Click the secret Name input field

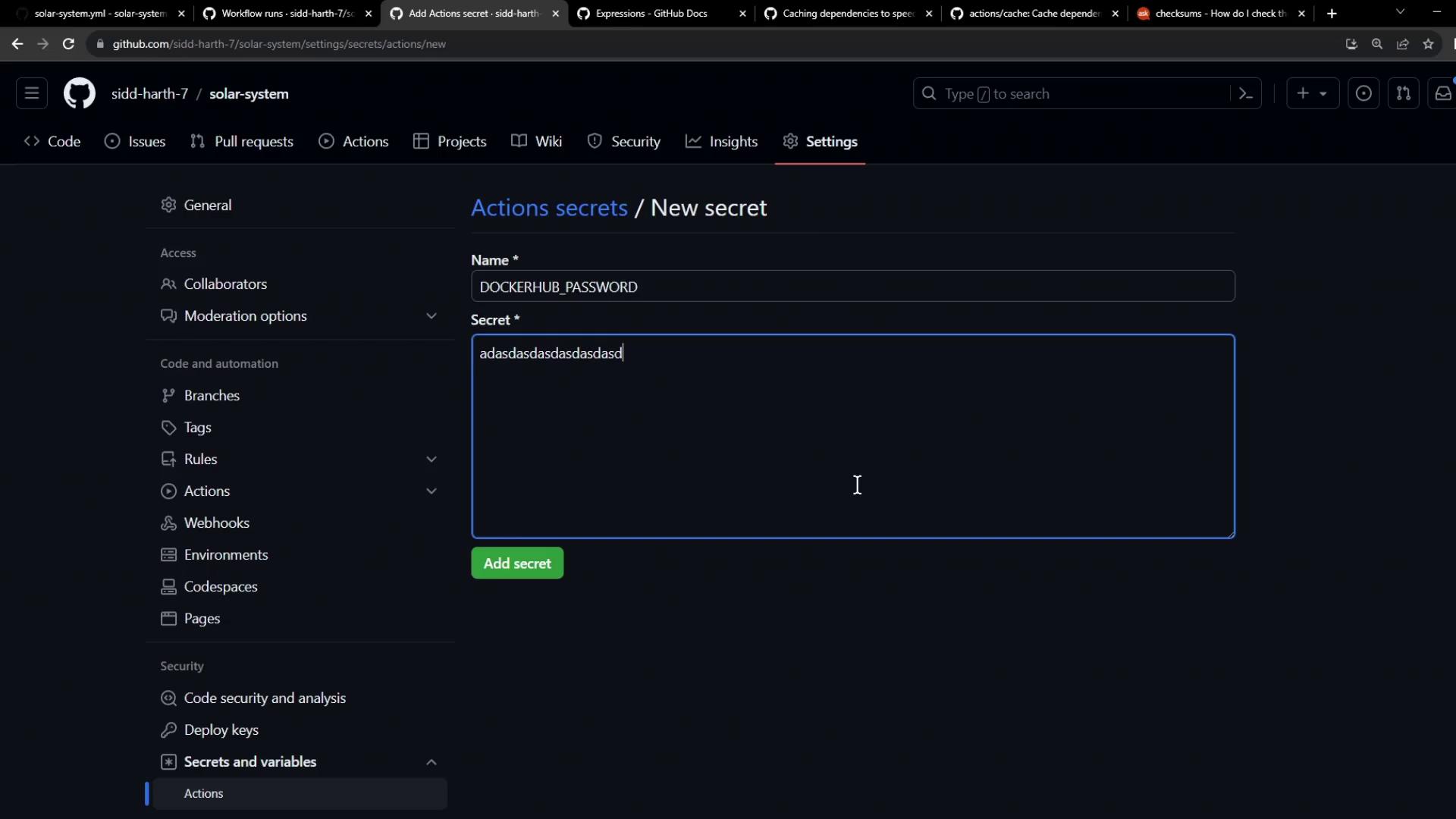tap(852, 287)
